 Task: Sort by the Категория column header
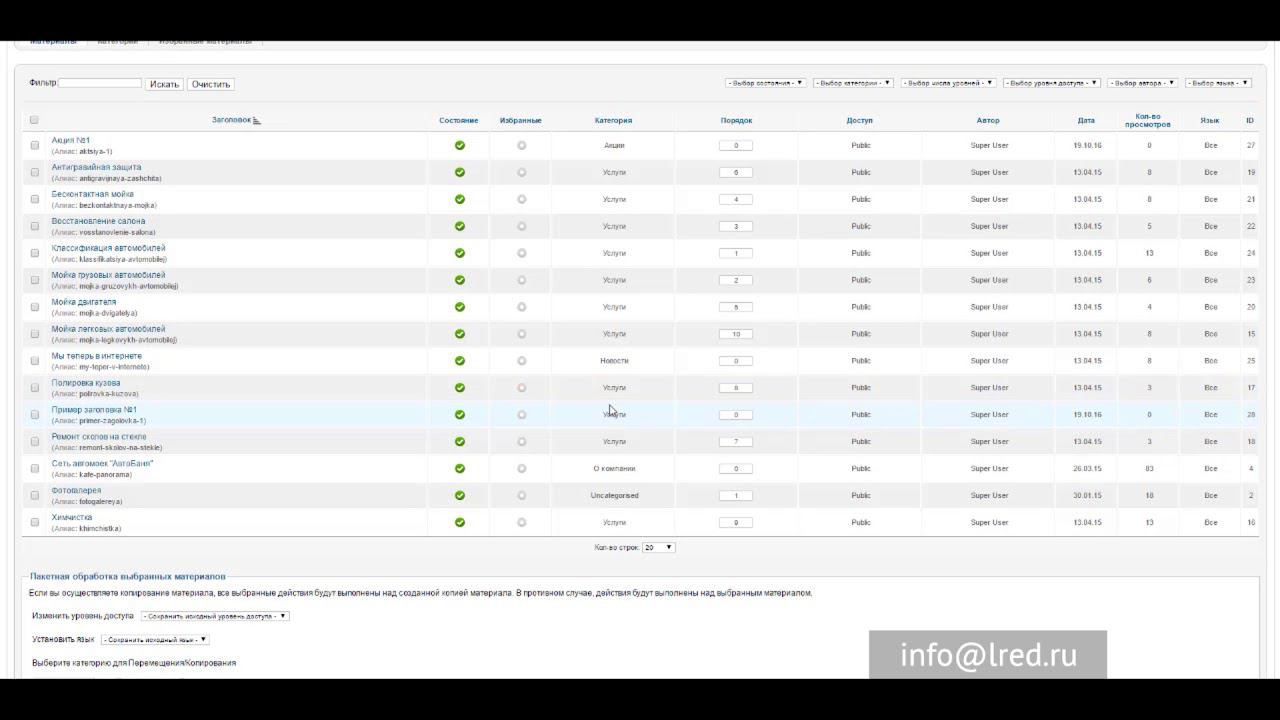click(x=613, y=120)
